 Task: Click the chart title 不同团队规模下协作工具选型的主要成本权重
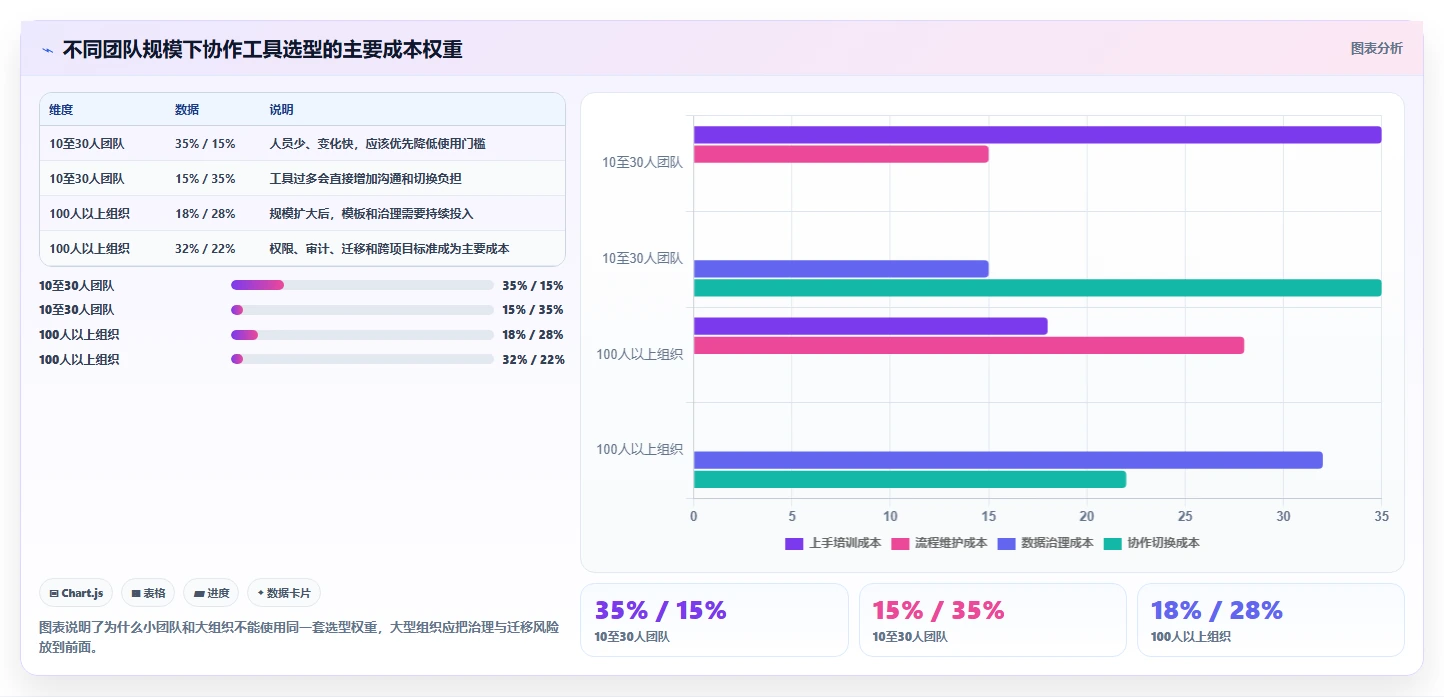(263, 50)
